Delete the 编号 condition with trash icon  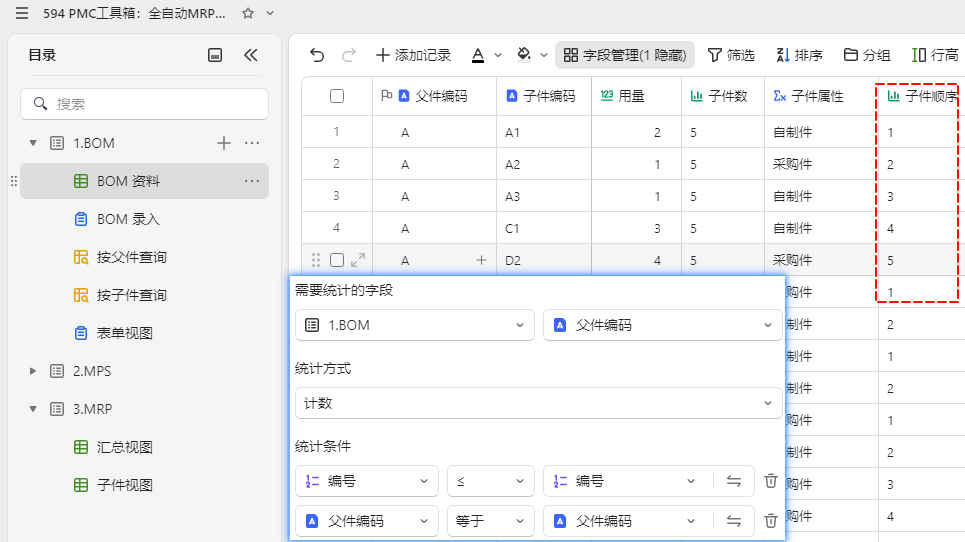coord(771,481)
